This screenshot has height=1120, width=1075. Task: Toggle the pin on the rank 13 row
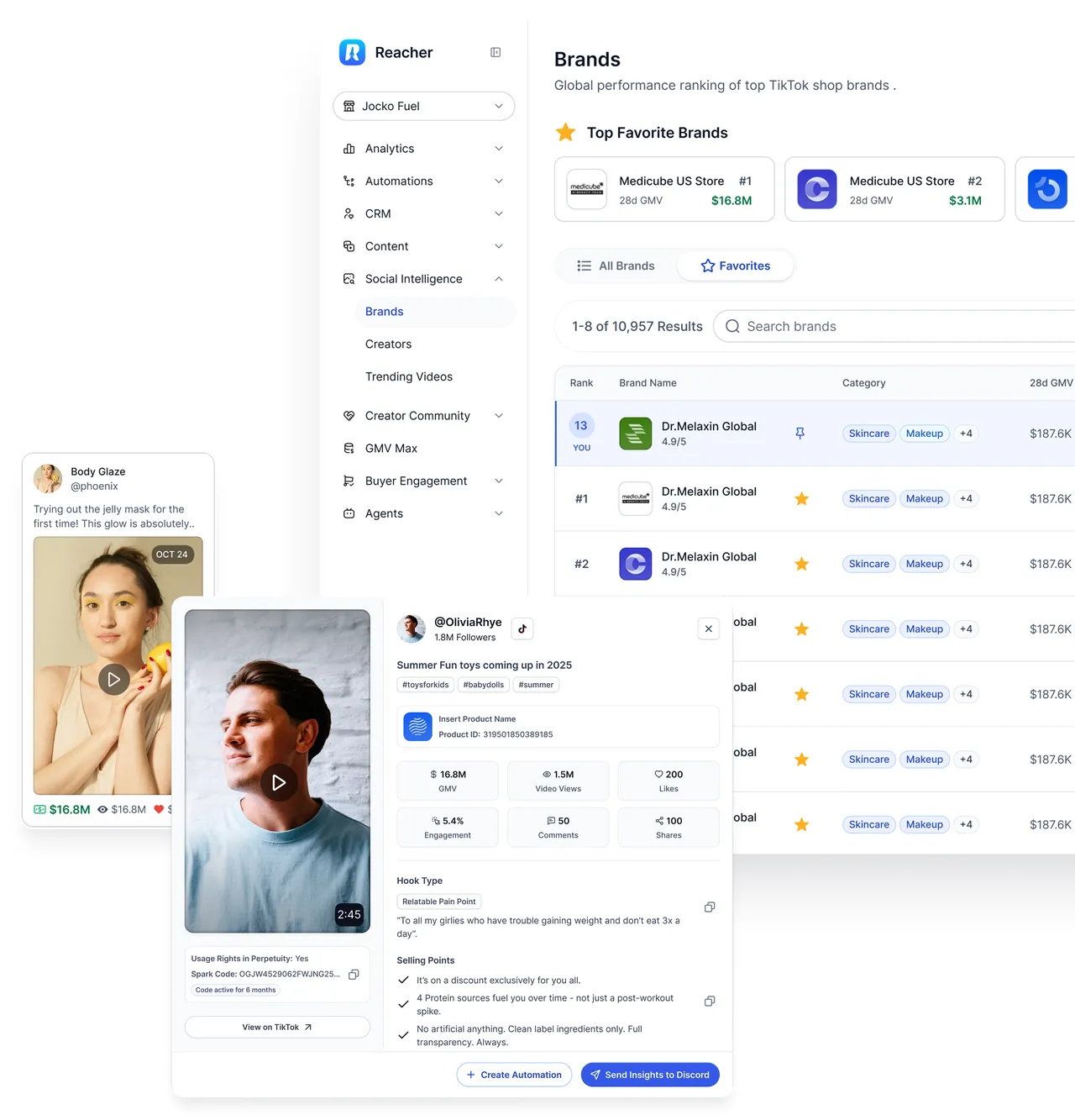pyautogui.click(x=800, y=434)
